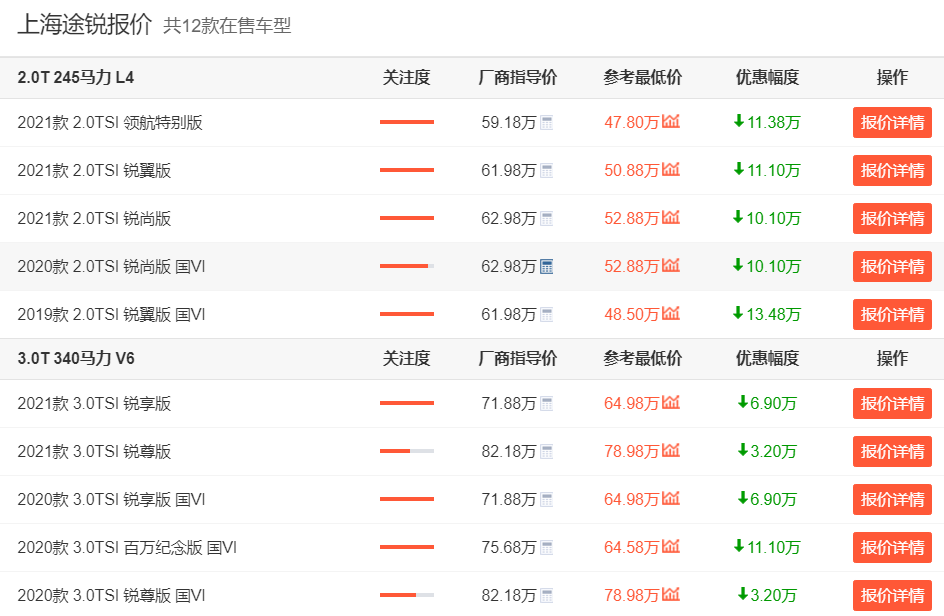The image size is (944, 616).
Task: Show price trend chart for 2021款 3.0TSI 锐享版
Action: pyautogui.click(x=671, y=402)
